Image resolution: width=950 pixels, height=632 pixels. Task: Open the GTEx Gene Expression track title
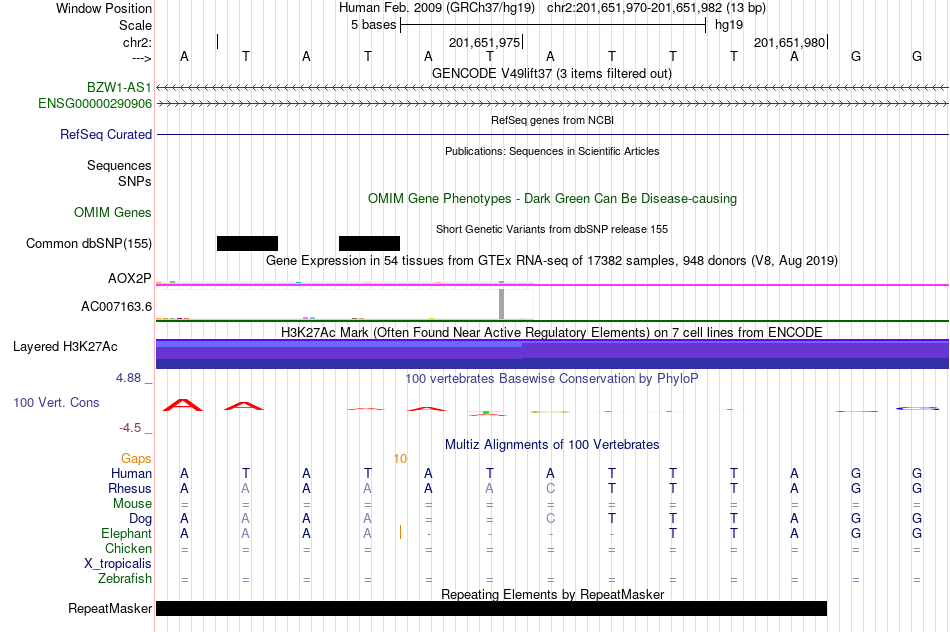(x=552, y=261)
